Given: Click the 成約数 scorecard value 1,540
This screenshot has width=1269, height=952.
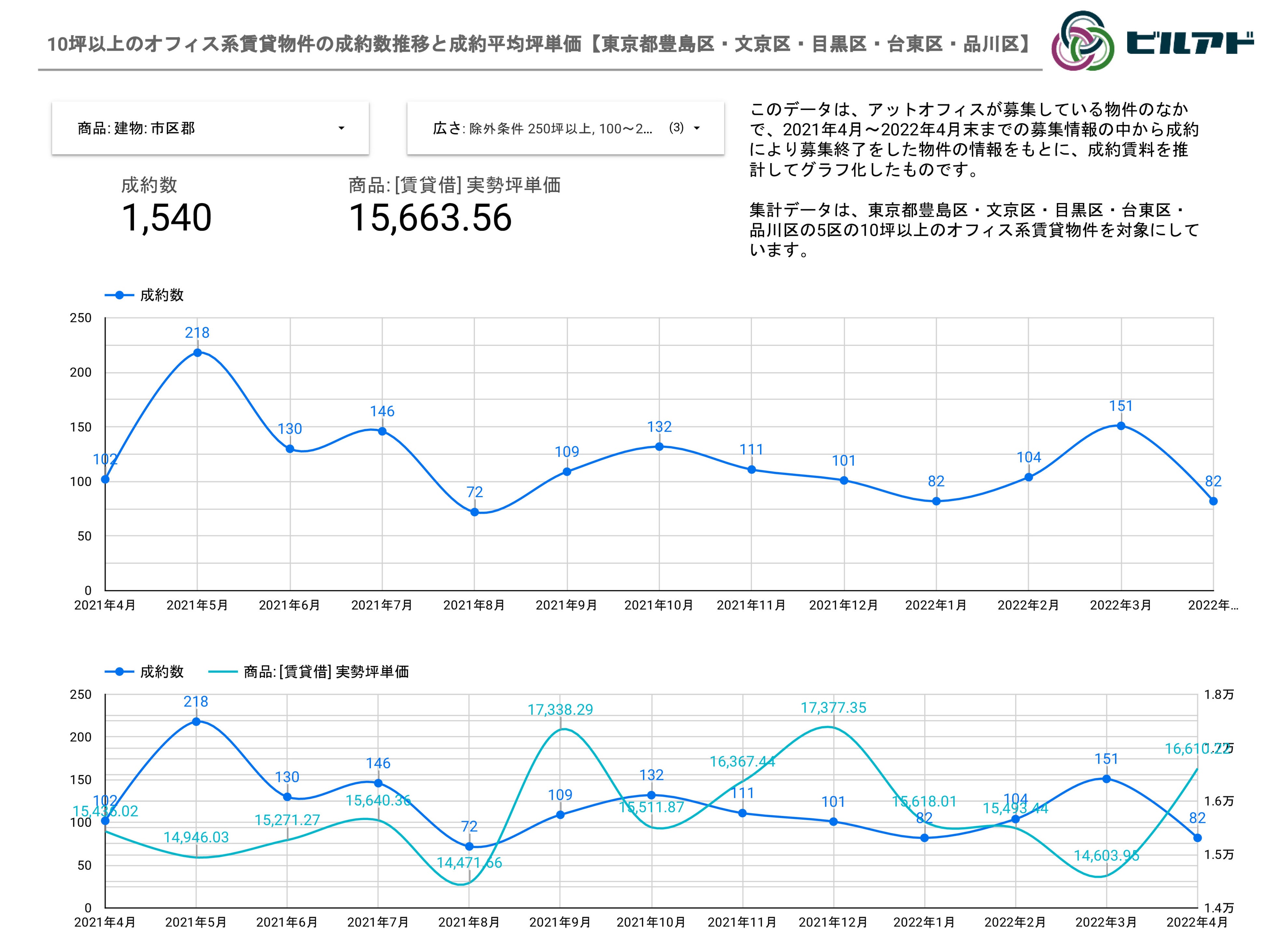Looking at the screenshot, I should tap(166, 218).
